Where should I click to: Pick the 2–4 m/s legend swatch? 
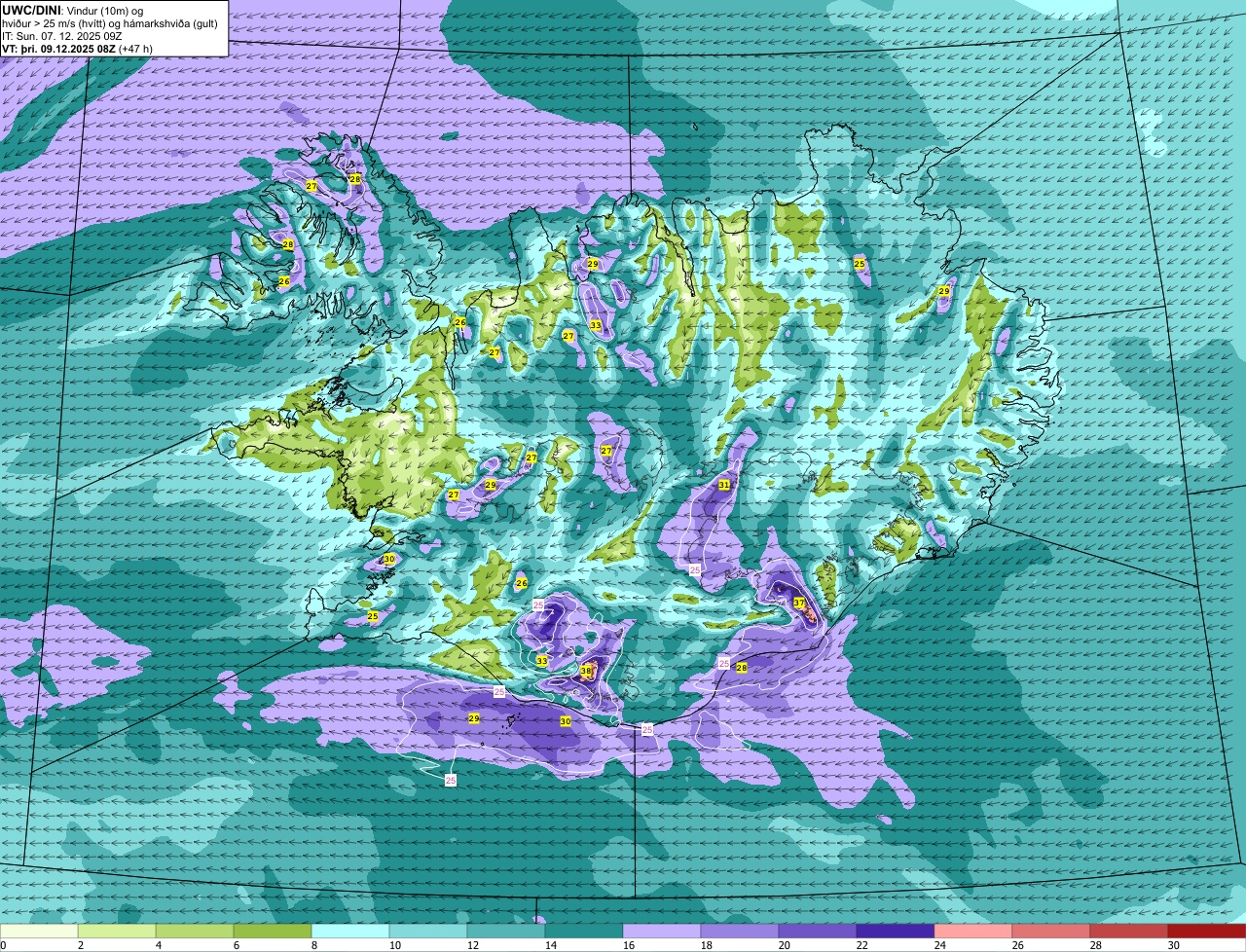tap(117, 931)
